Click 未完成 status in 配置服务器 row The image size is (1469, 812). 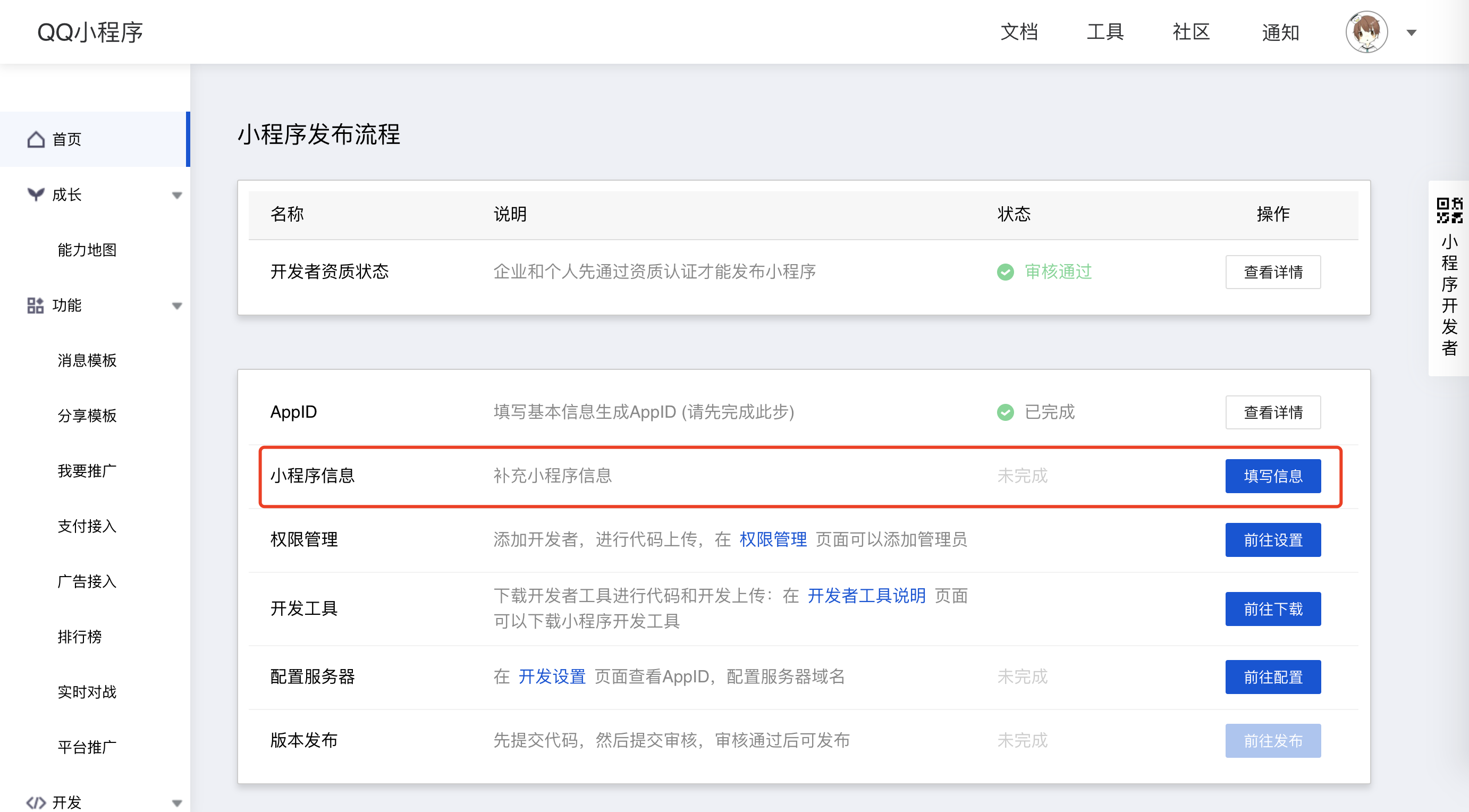tap(1022, 677)
